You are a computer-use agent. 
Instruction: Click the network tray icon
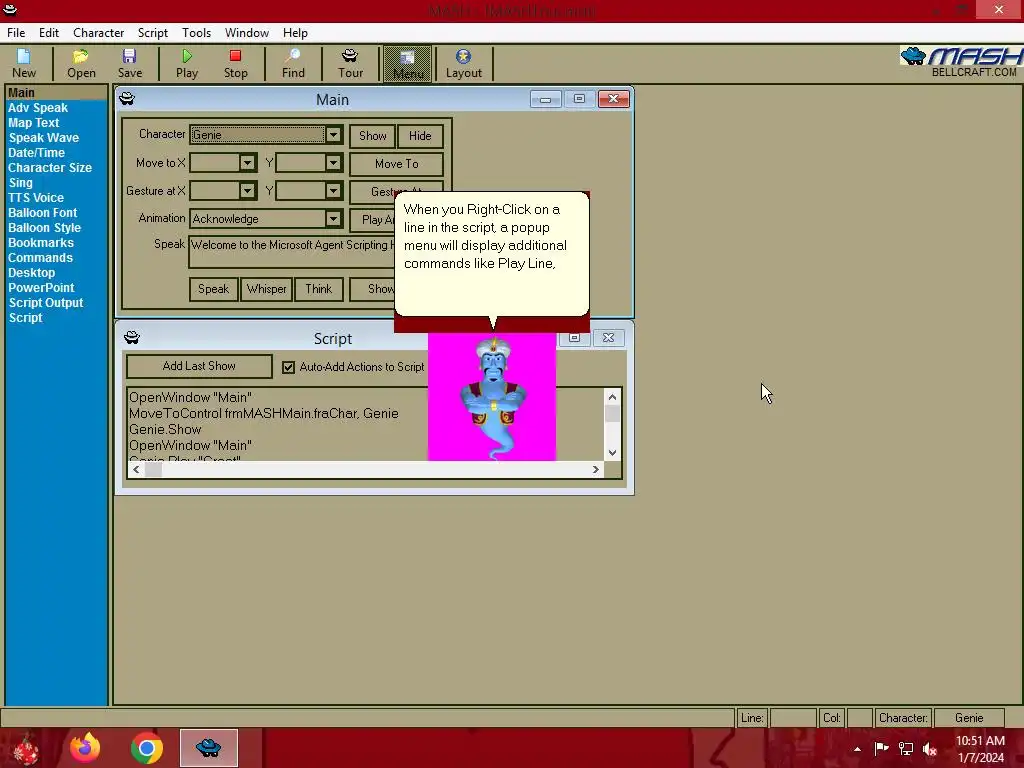click(906, 749)
